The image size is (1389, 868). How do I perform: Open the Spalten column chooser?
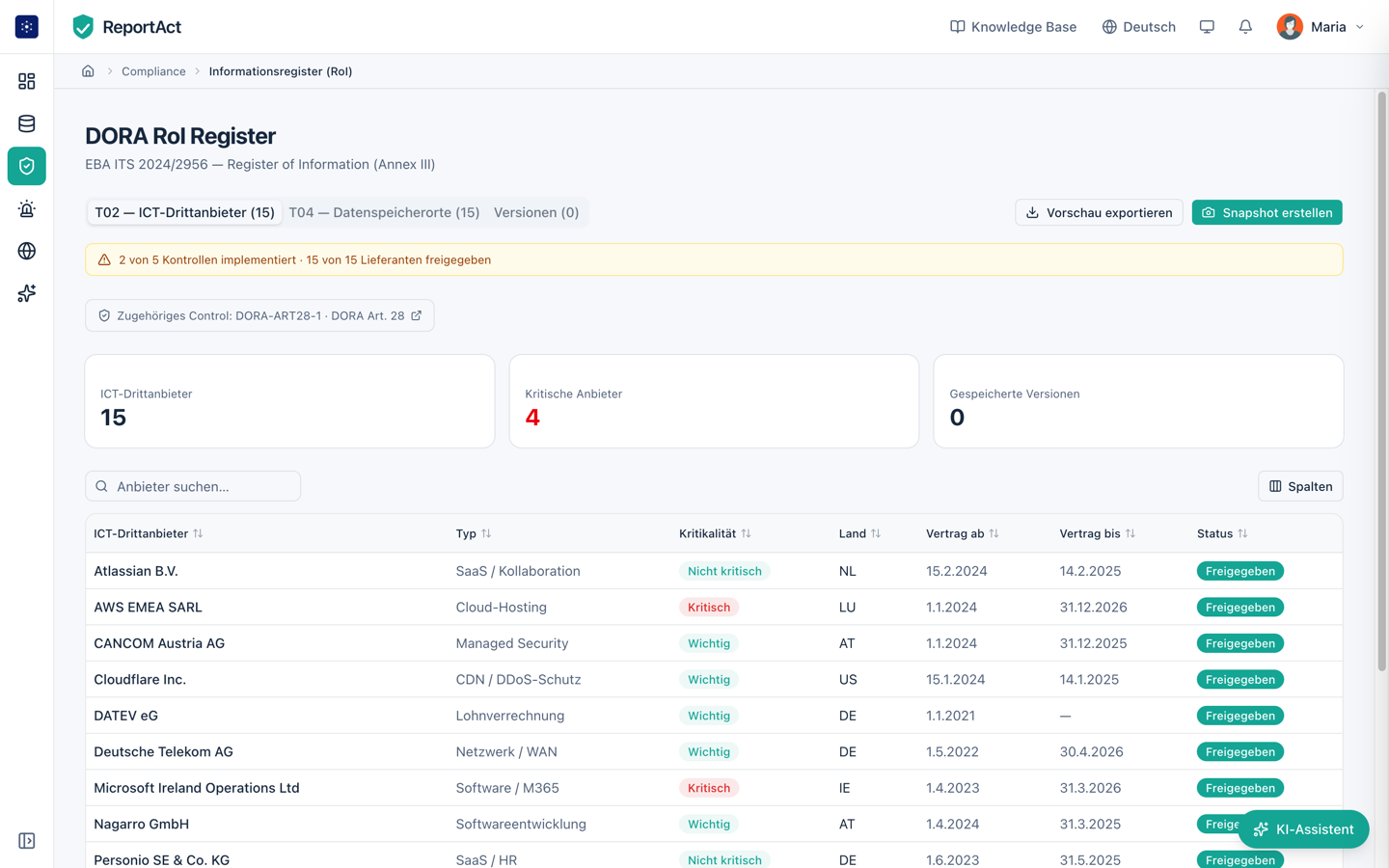pos(1300,486)
